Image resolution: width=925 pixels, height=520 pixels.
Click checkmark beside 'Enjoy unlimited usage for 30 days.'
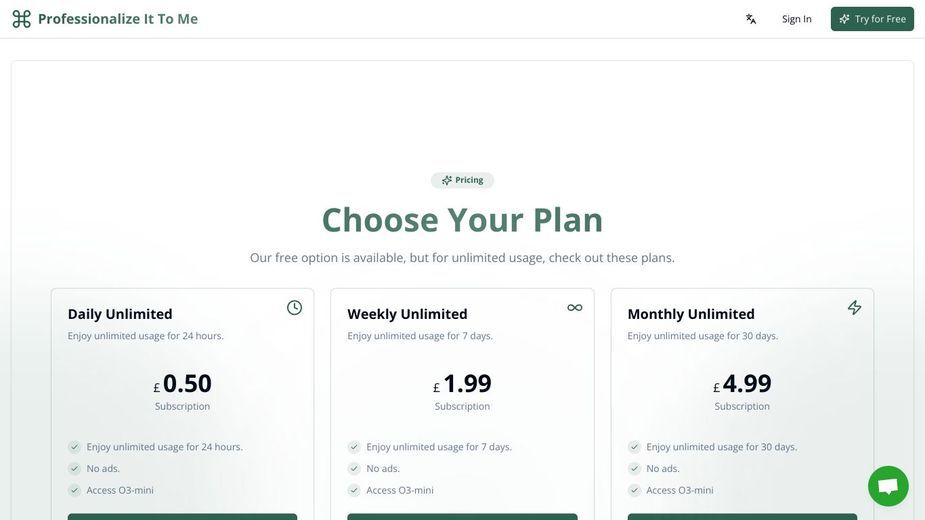634,447
